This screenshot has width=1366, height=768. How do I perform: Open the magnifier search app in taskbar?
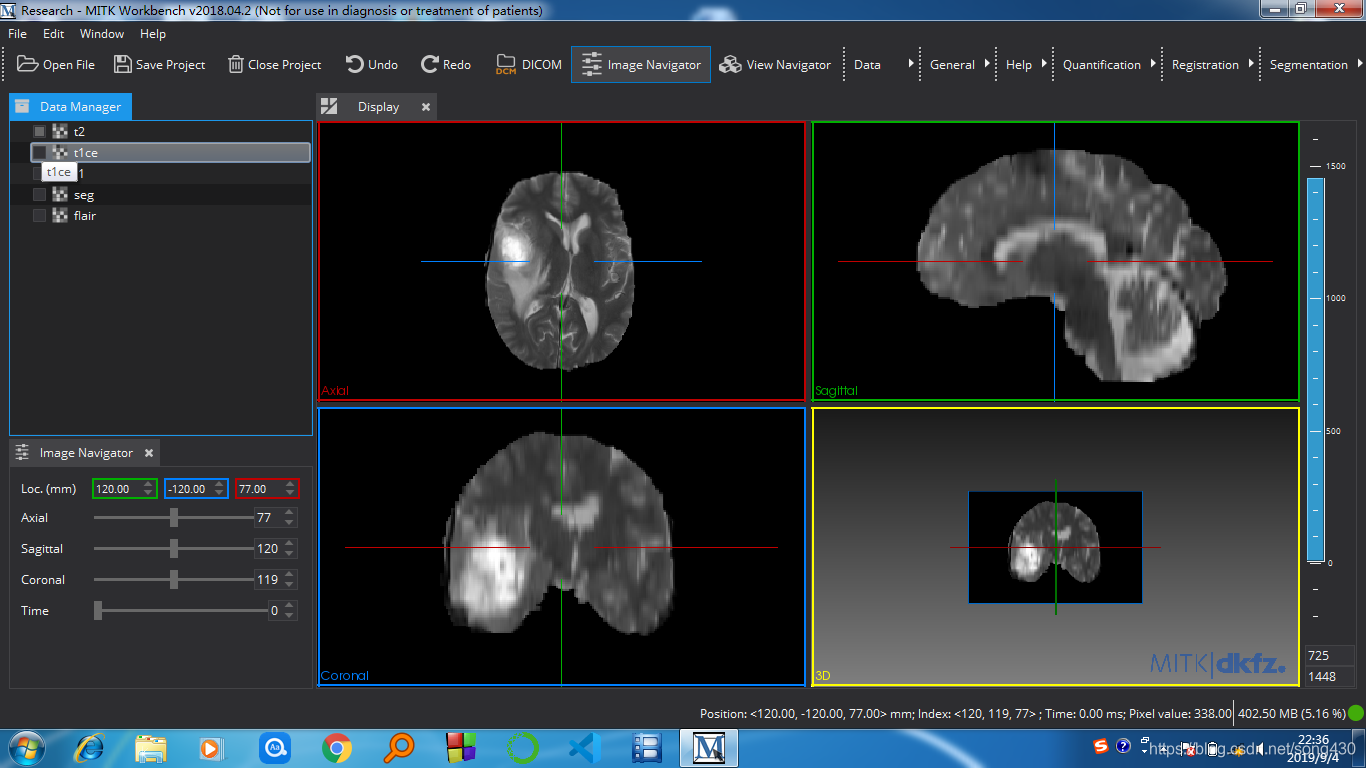pos(399,748)
